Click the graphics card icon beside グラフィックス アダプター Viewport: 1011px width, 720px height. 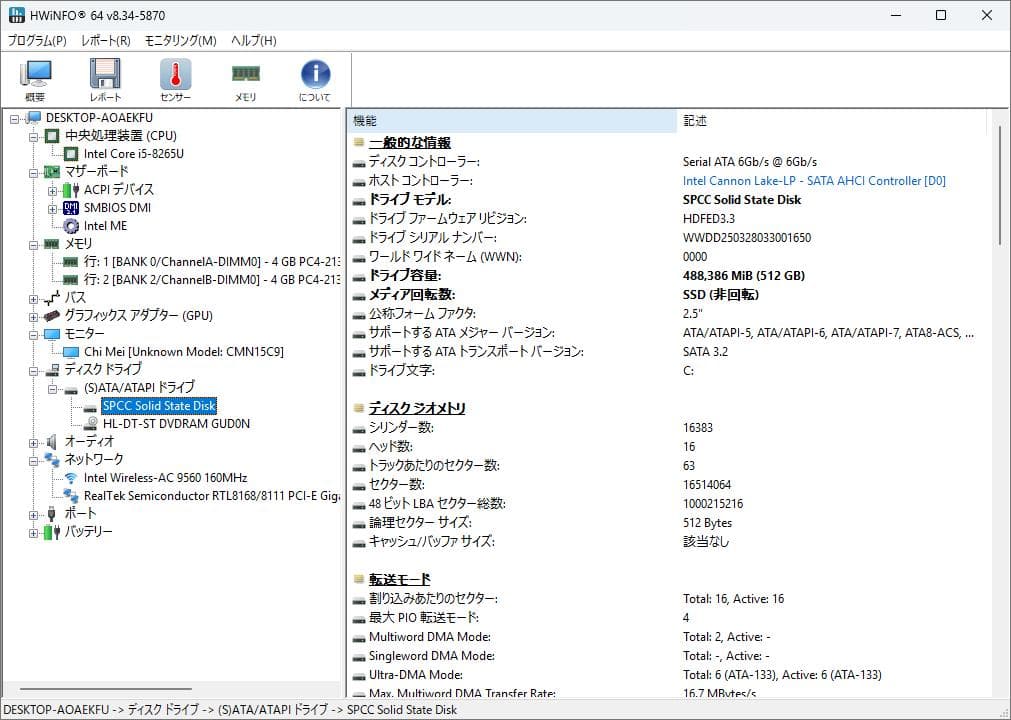(x=52, y=316)
